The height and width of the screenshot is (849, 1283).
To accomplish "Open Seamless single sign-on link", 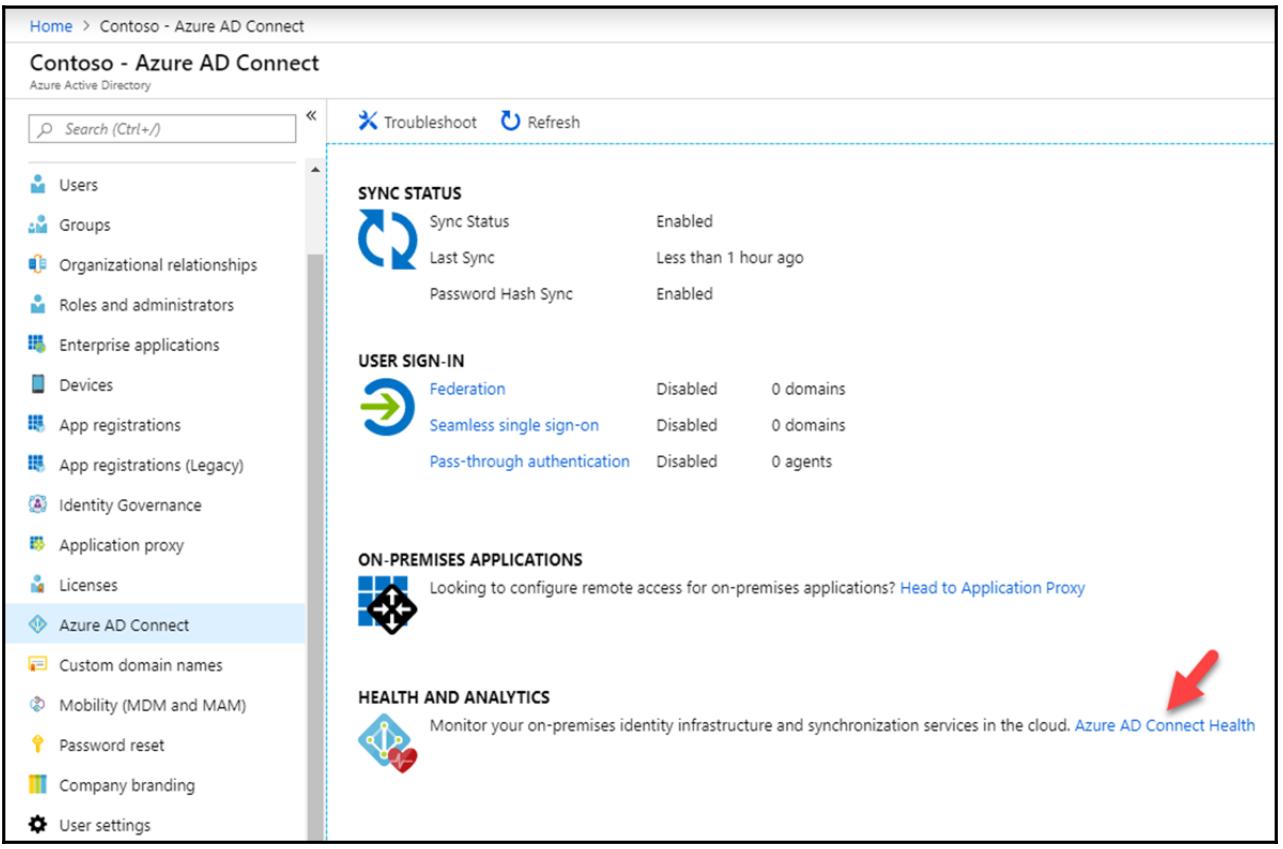I will tap(514, 425).
